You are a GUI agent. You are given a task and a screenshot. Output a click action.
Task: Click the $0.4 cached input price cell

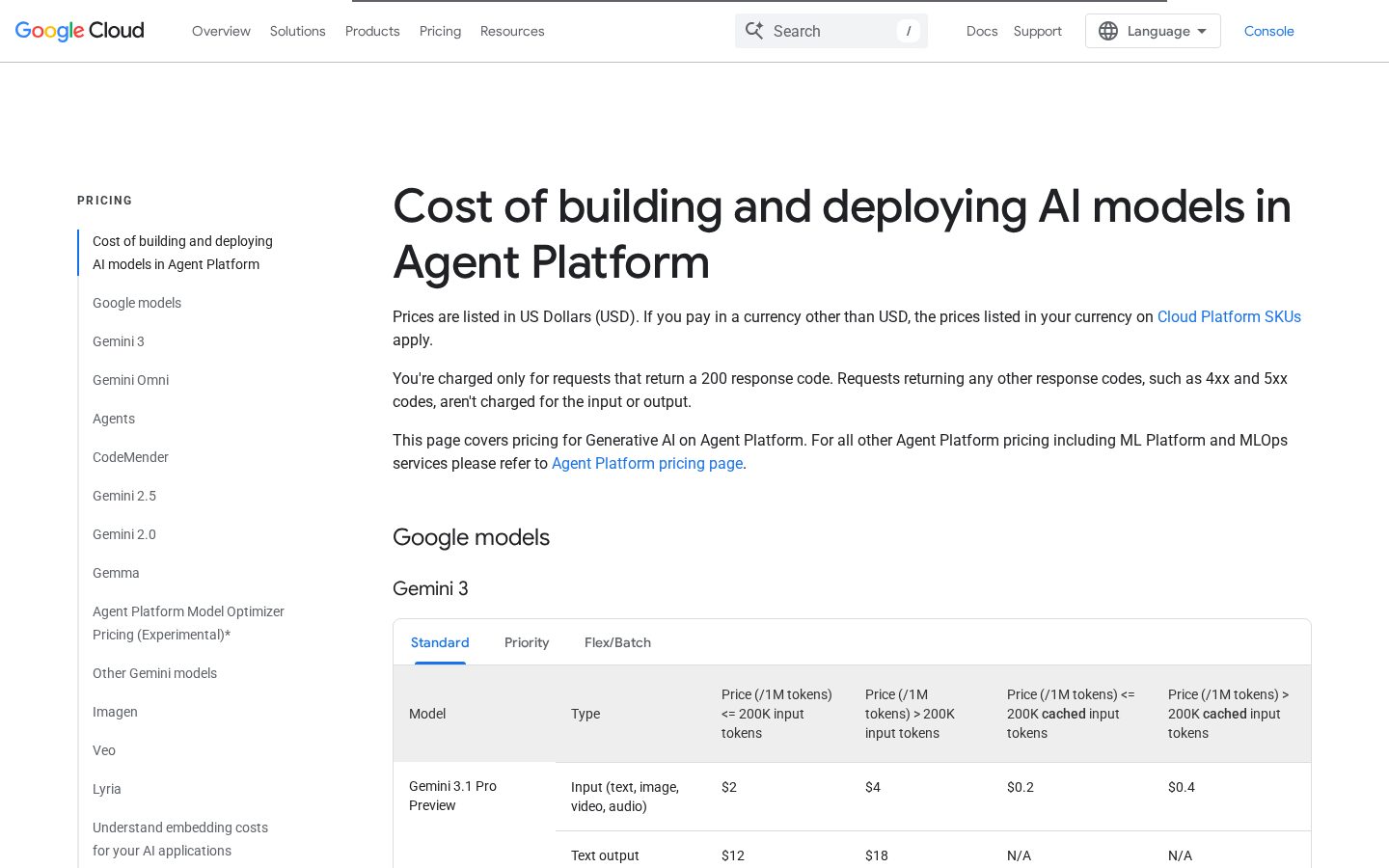(1182, 787)
